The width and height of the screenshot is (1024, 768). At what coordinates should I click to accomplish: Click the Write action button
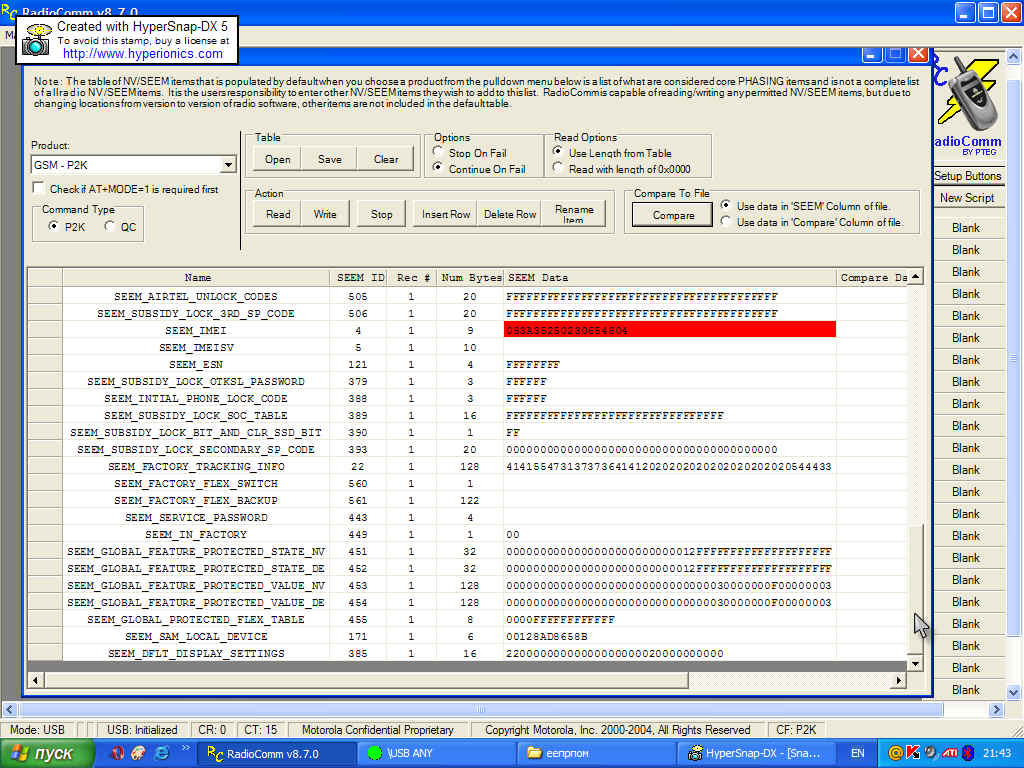click(325, 214)
